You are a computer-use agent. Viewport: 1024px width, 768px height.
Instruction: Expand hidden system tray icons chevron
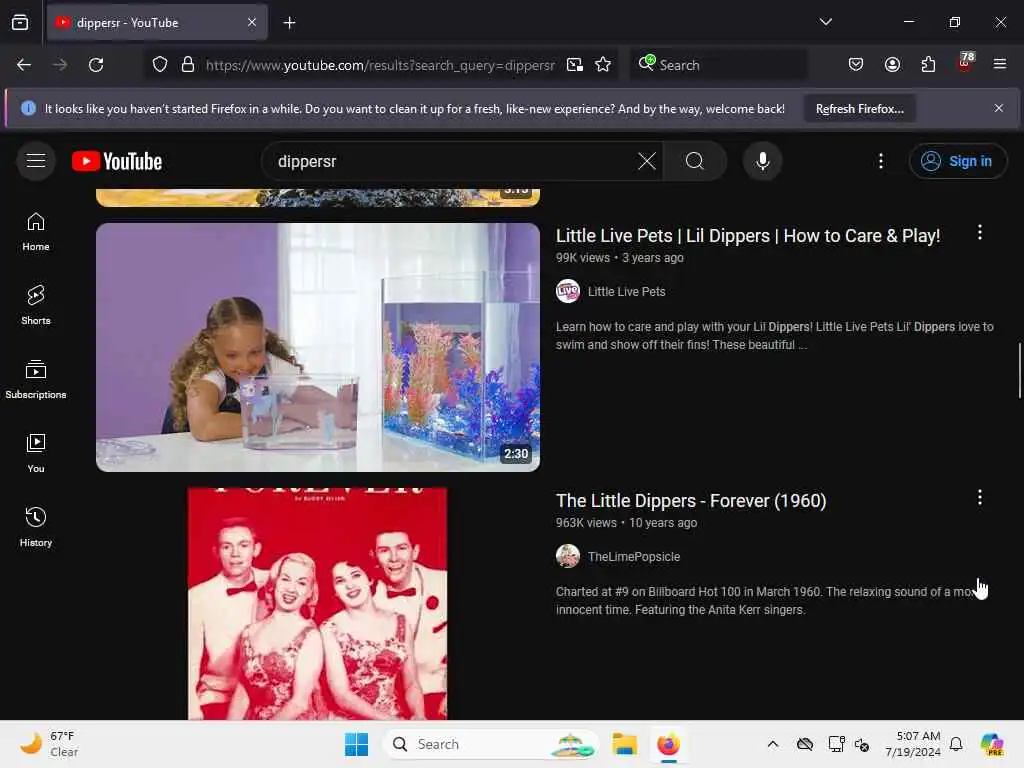pos(773,744)
